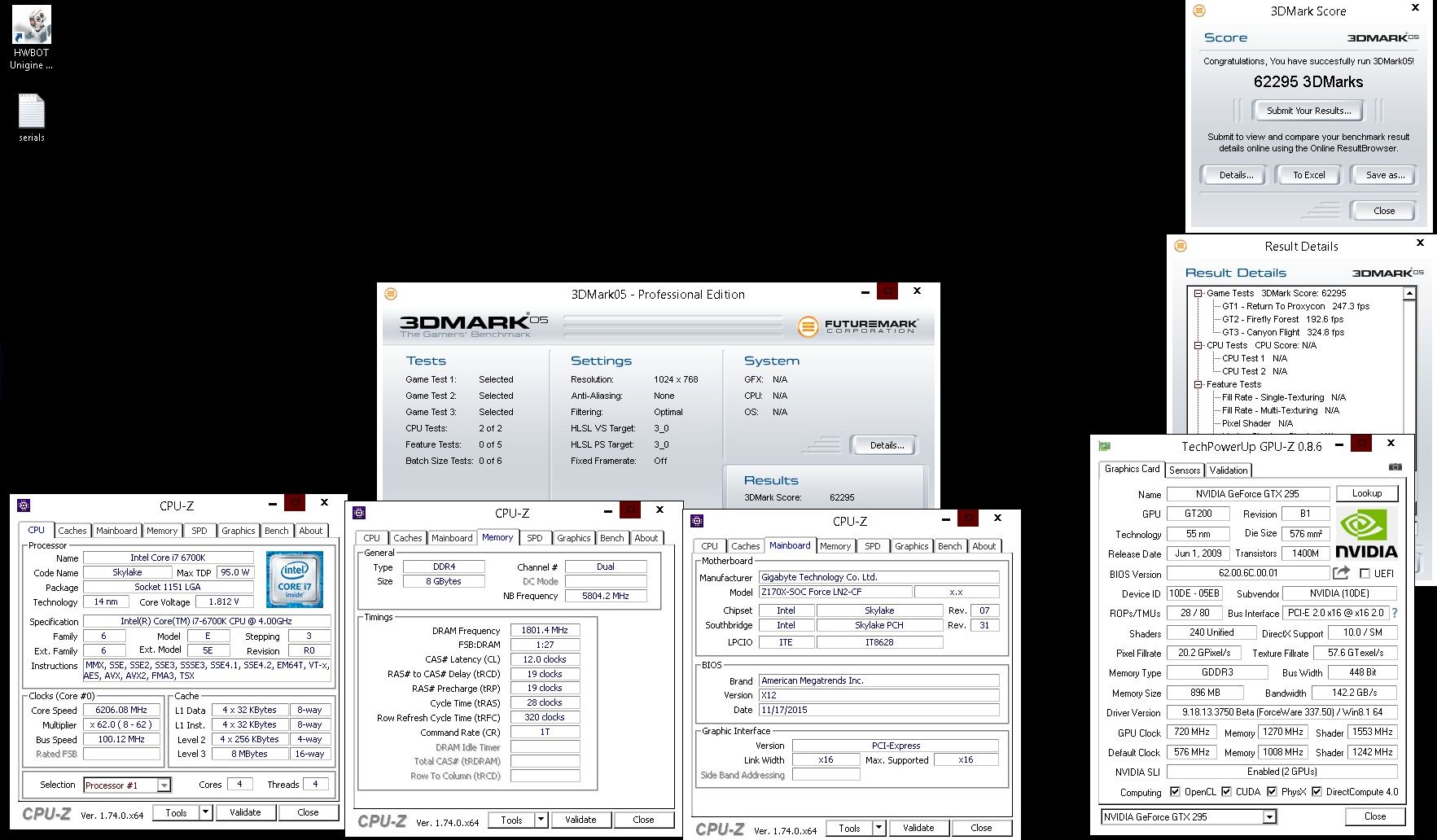
Task: Click the Futuremark Corporation logo
Action: 858,326
